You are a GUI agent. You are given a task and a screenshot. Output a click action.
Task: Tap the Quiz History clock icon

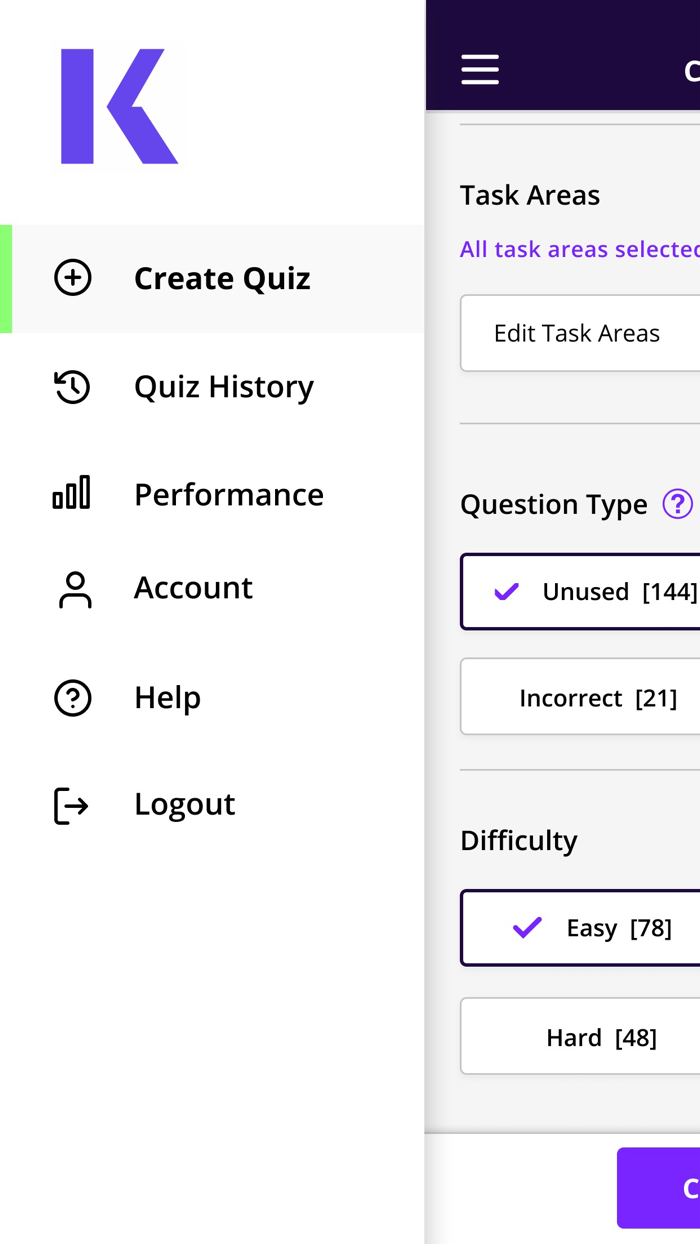coord(72,387)
